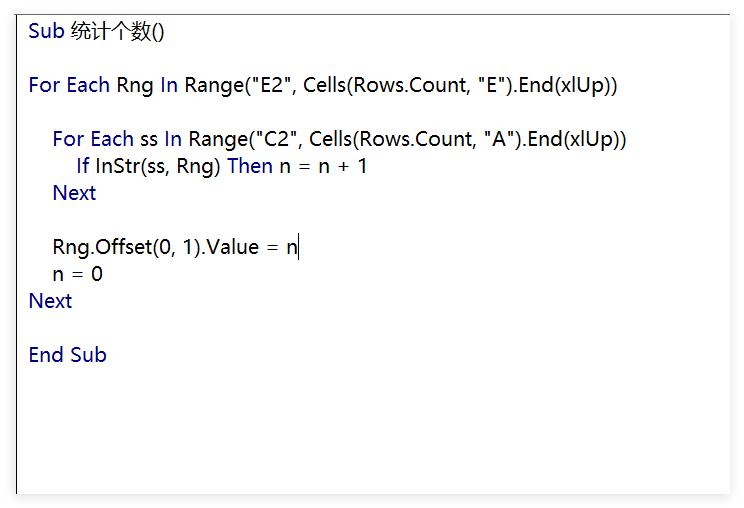Click InStr(ss, Rng) function call

(x=158, y=166)
